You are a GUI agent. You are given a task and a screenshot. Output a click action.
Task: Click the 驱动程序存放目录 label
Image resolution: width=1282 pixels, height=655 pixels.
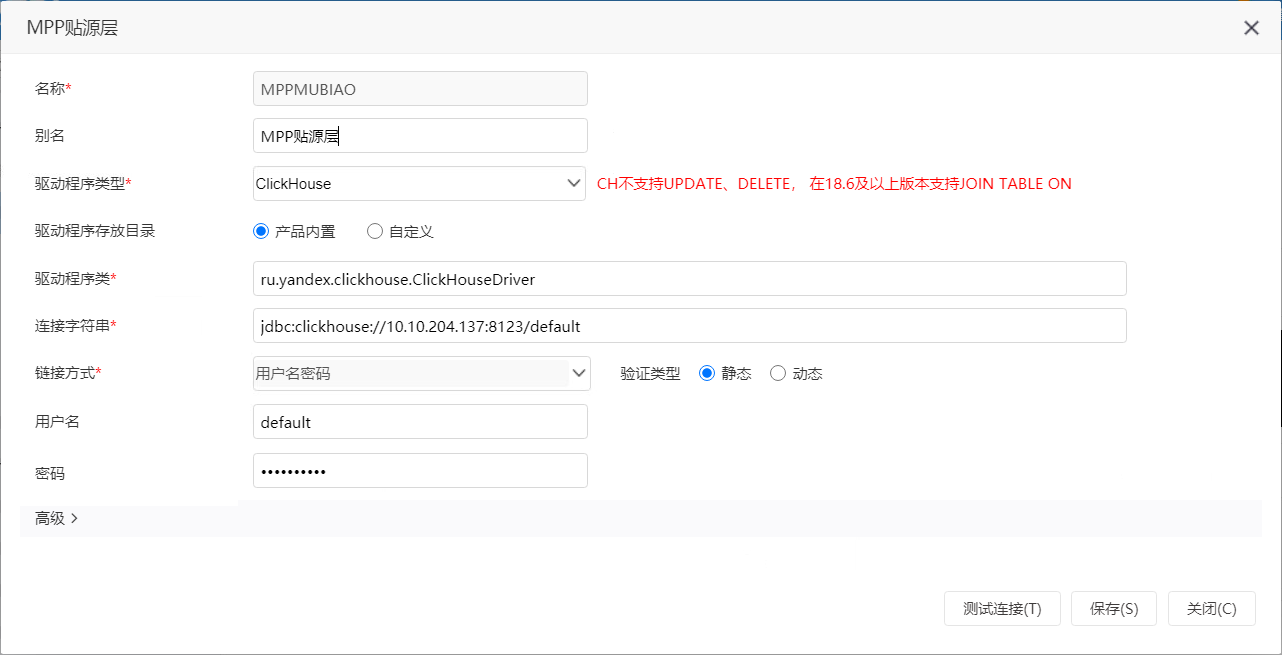(x=95, y=231)
